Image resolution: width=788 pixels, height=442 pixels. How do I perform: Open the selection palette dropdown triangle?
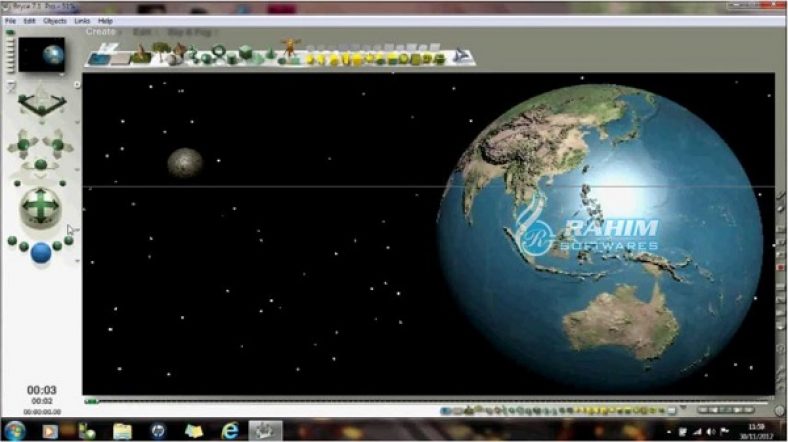[683, 407]
